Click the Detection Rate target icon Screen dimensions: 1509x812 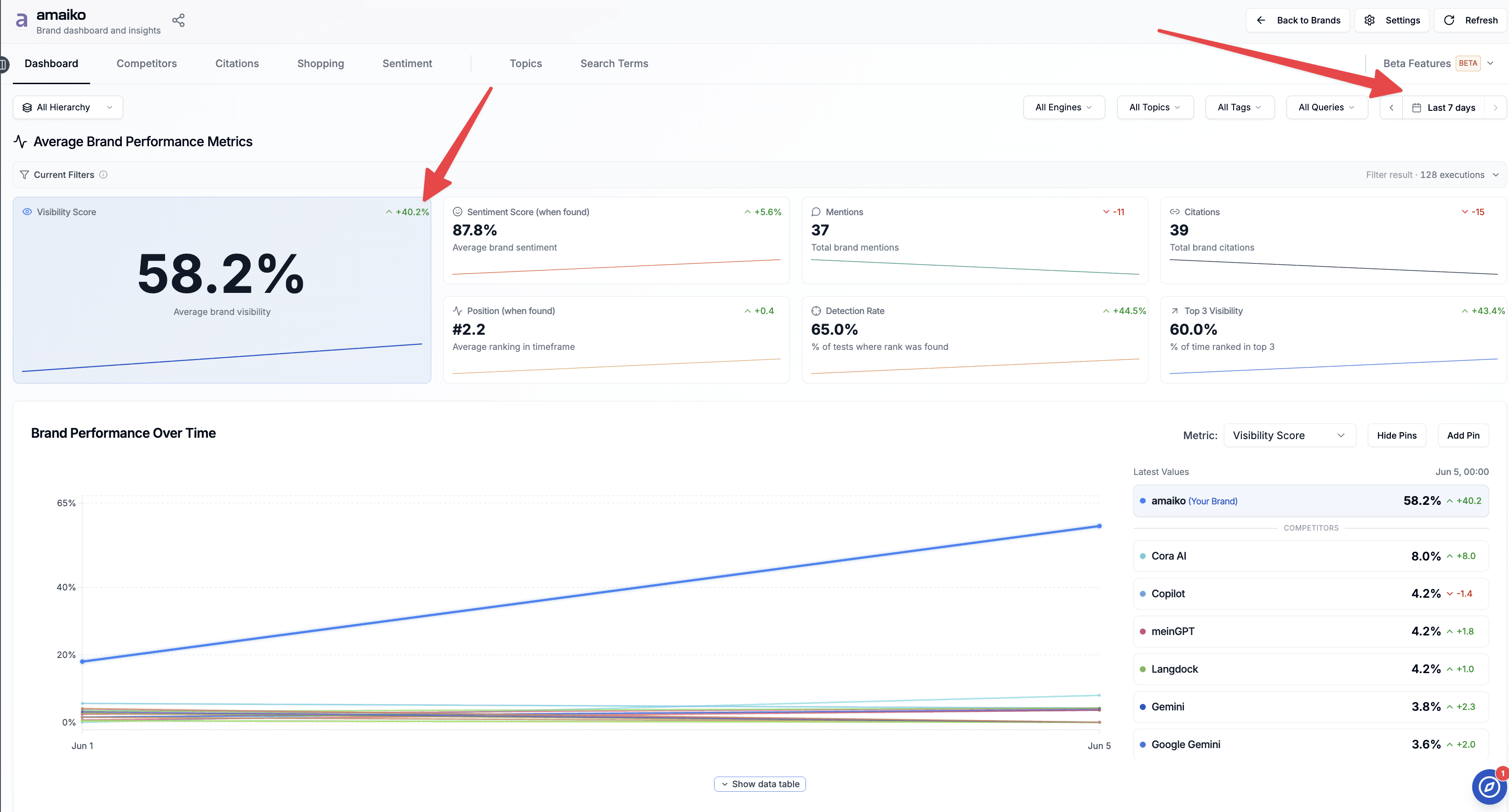click(x=816, y=311)
